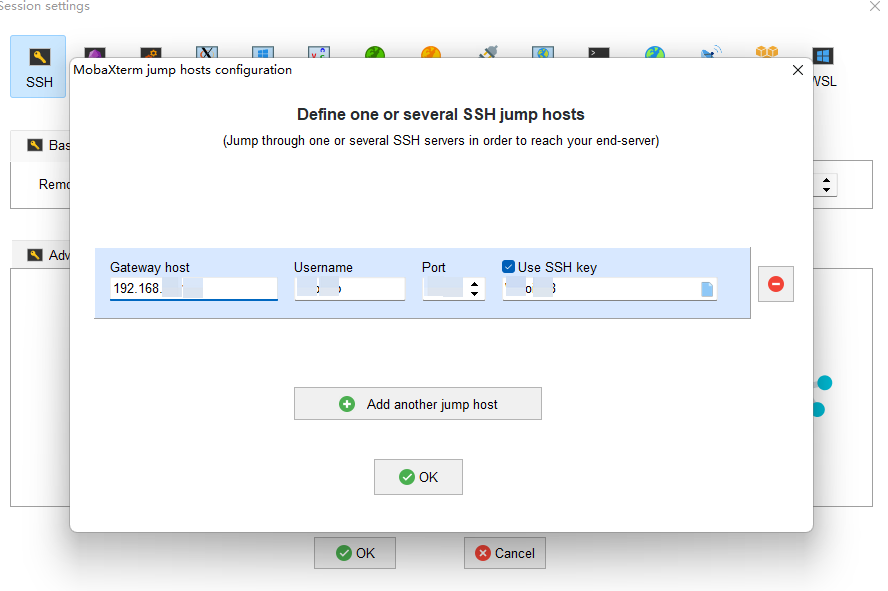Viewport: 888px width, 591px height.
Task: Select the Serial plug session icon
Action: [x=488, y=52]
